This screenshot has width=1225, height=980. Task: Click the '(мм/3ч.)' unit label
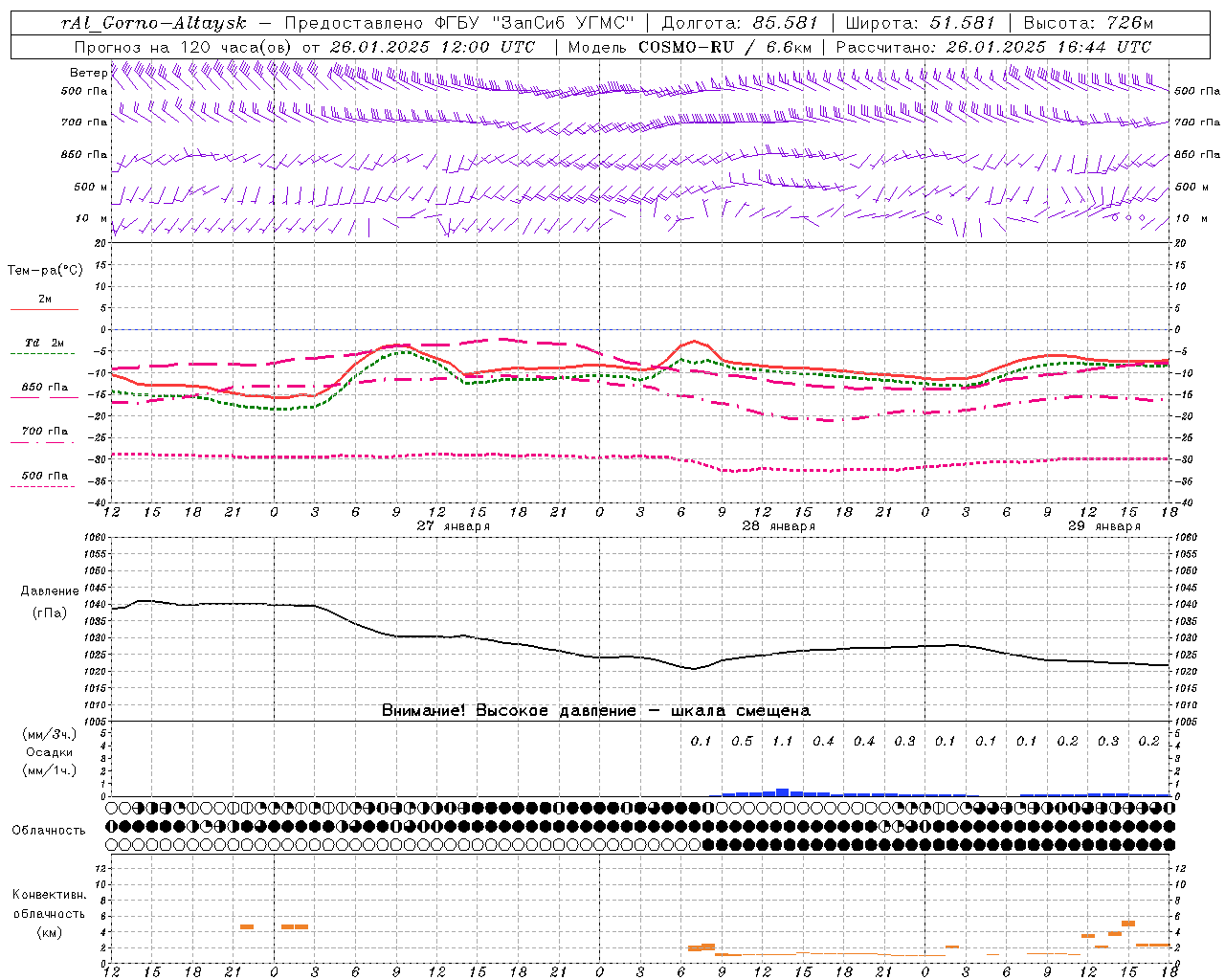click(x=49, y=734)
